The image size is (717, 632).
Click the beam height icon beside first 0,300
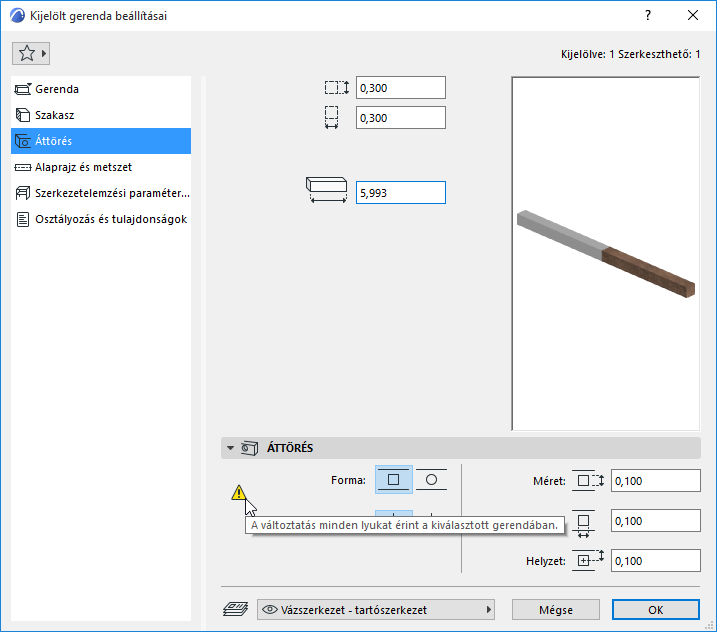click(x=337, y=87)
